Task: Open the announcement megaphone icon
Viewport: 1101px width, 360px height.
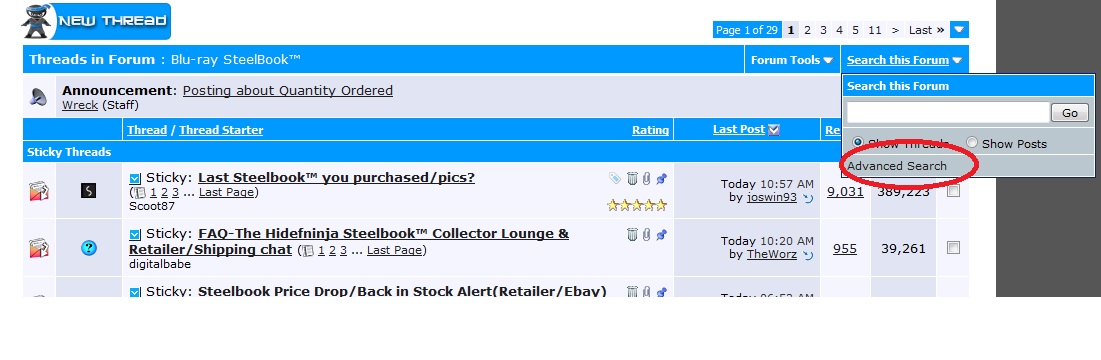Action: (39, 97)
